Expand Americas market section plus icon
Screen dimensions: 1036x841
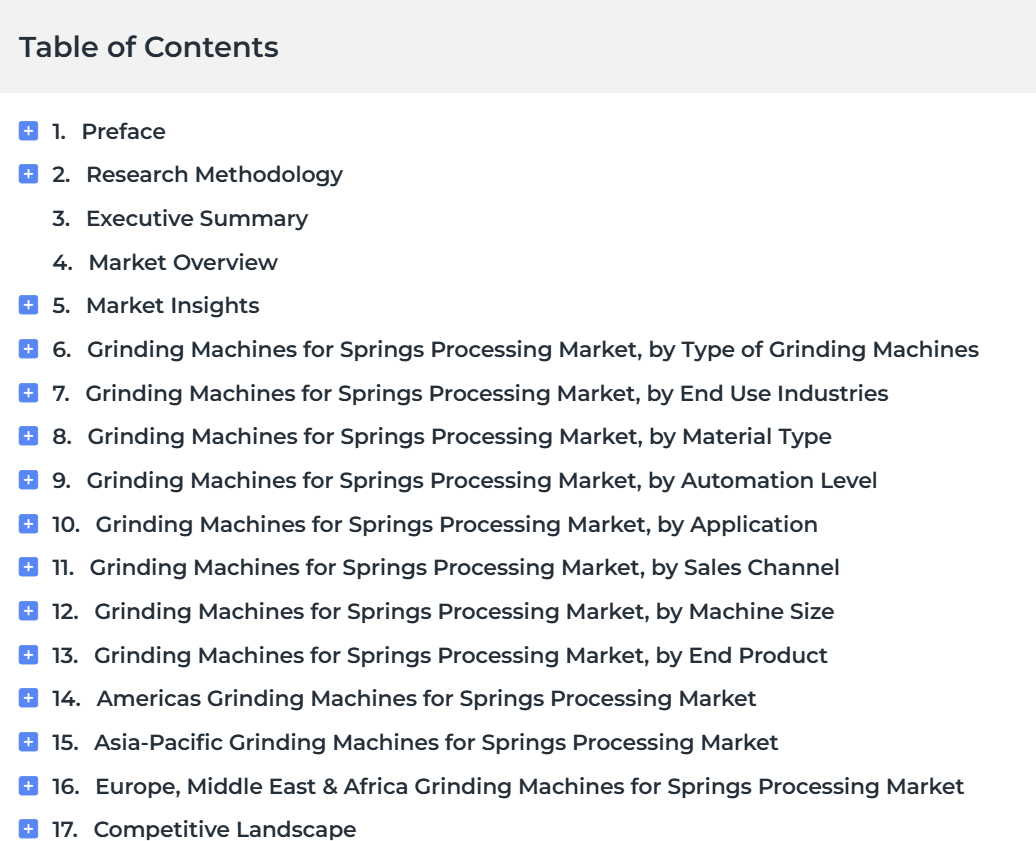[x=28, y=698]
